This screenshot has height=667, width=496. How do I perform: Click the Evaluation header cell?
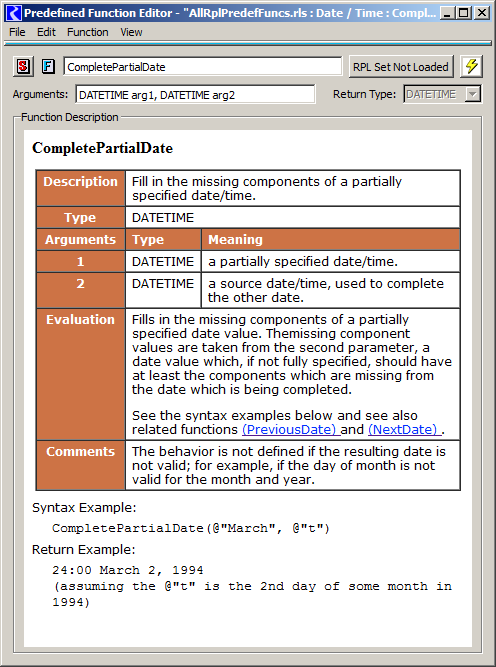[81, 374]
